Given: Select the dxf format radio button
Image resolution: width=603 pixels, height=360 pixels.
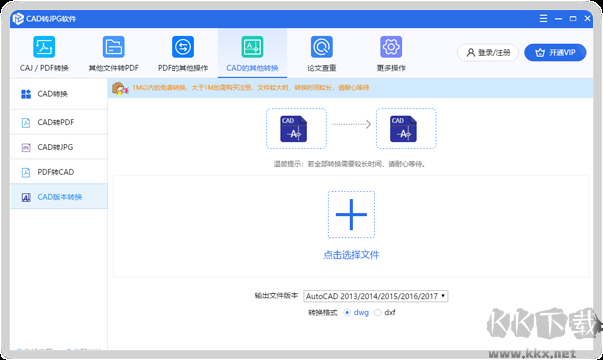Looking at the screenshot, I should (378, 313).
